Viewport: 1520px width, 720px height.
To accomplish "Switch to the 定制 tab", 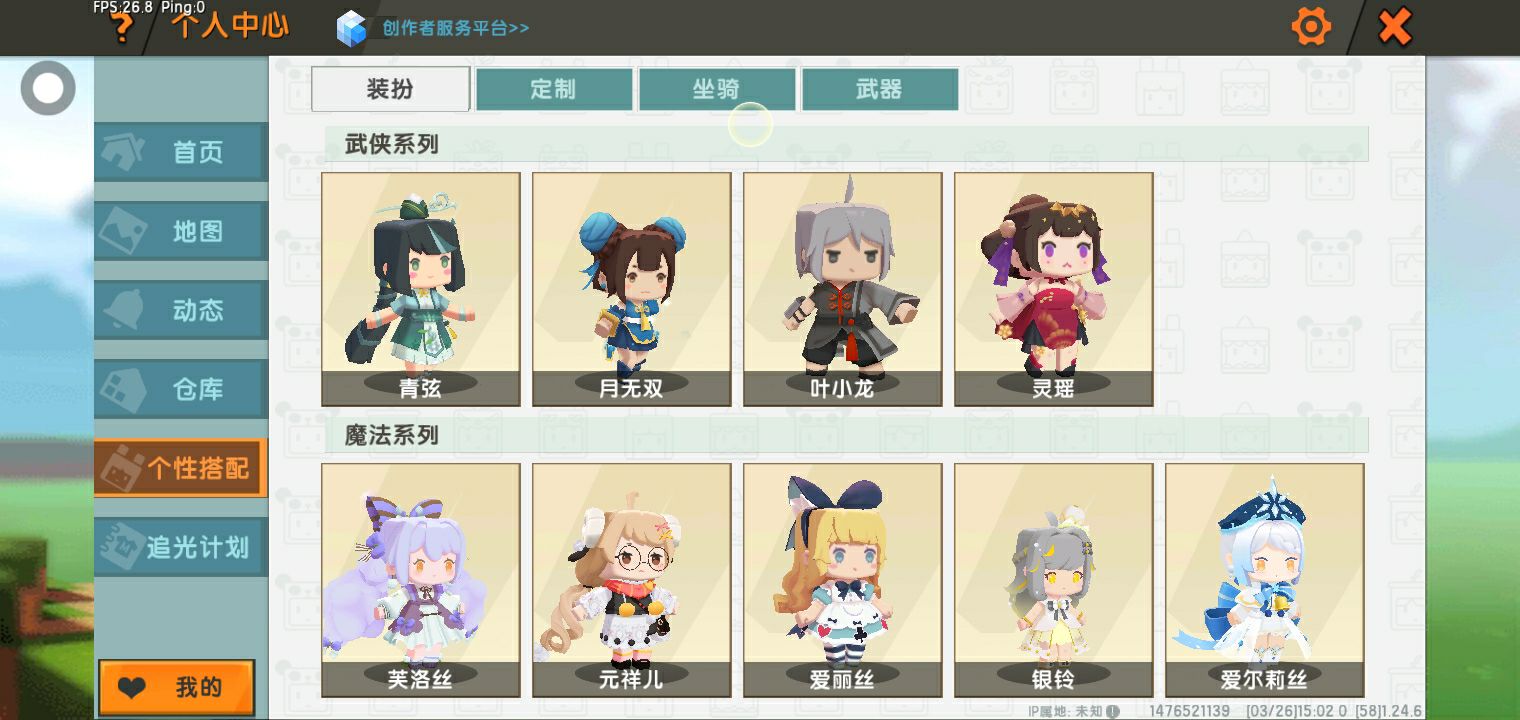I will [x=553, y=89].
